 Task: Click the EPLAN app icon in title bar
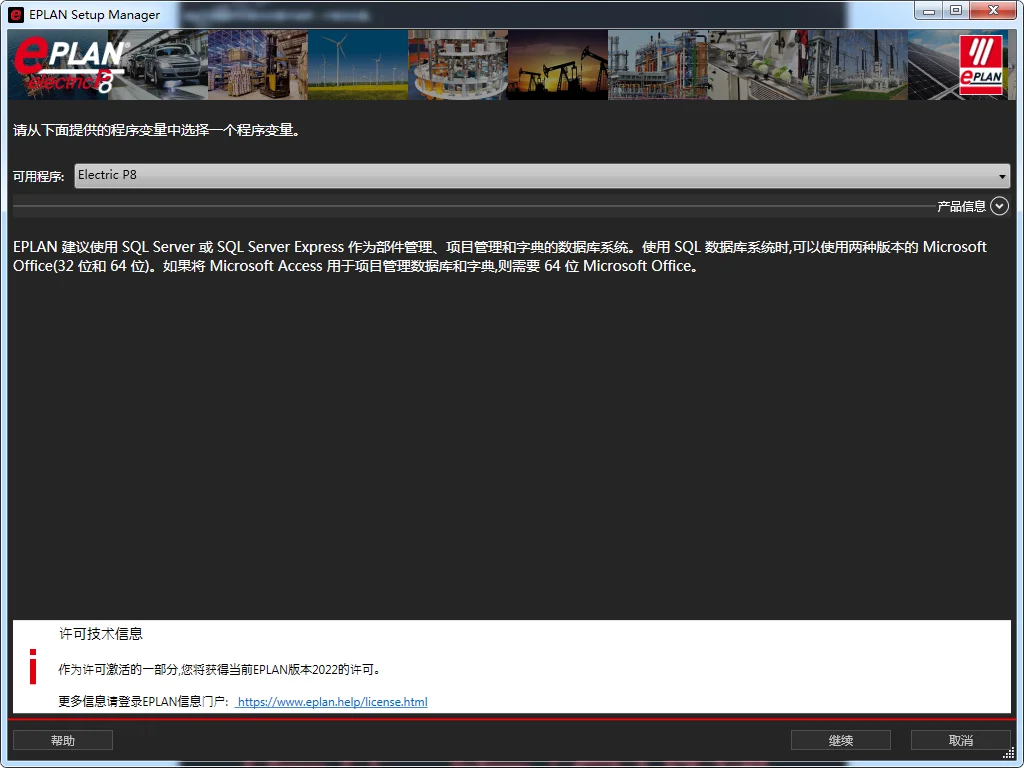(x=16, y=14)
